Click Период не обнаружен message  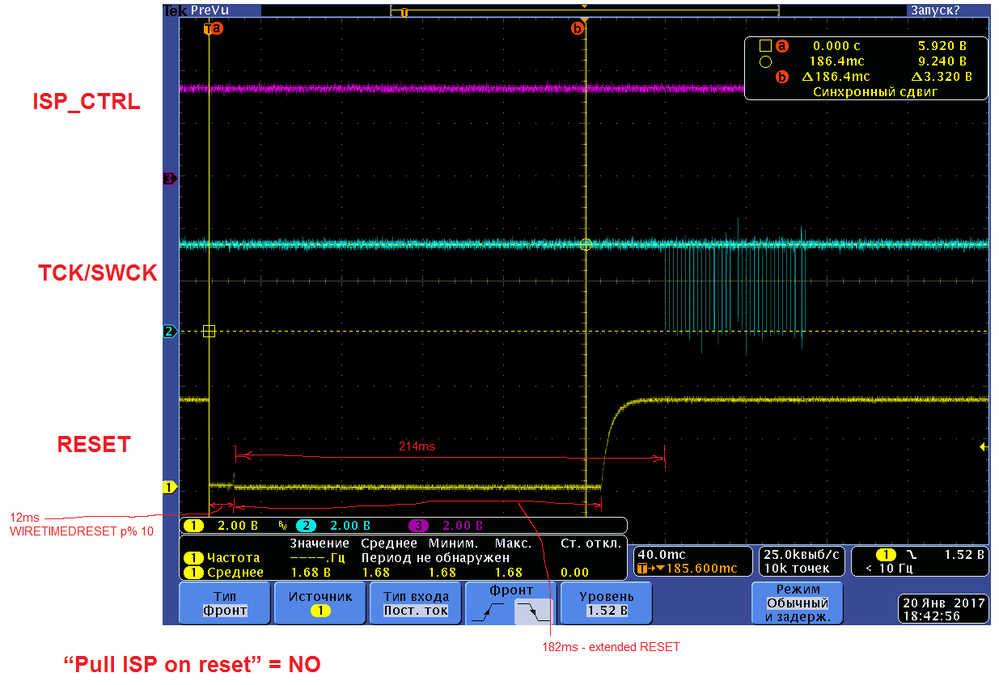click(x=435, y=558)
